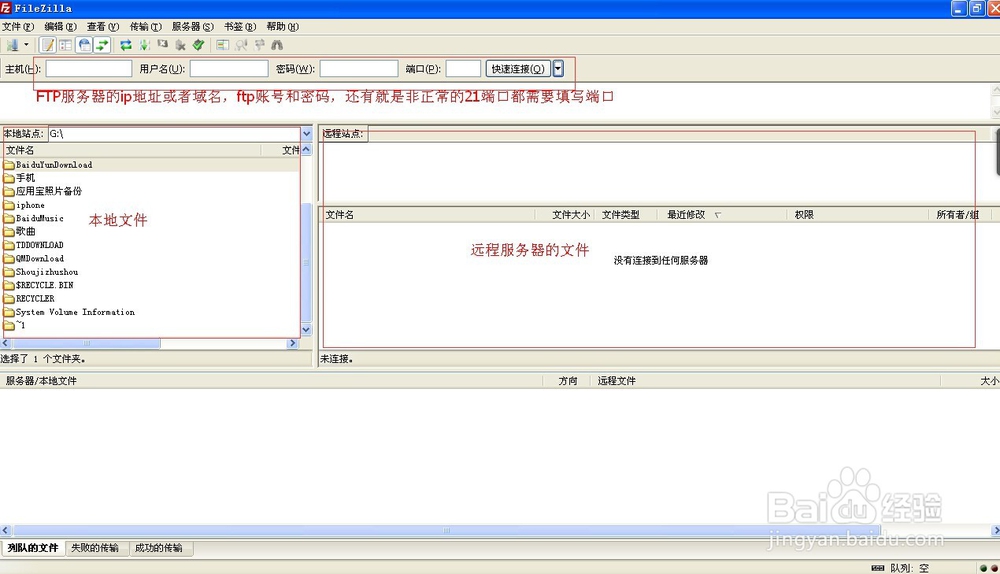Select the BaiduYunDownload folder
The width and height of the screenshot is (1000, 574).
click(x=54, y=165)
